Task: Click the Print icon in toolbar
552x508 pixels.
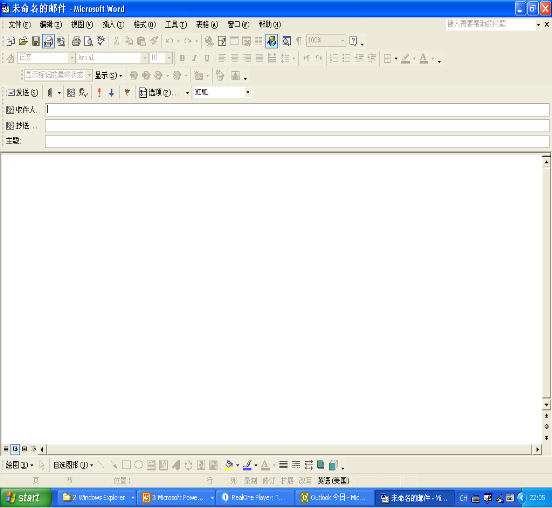Action: [x=76, y=41]
